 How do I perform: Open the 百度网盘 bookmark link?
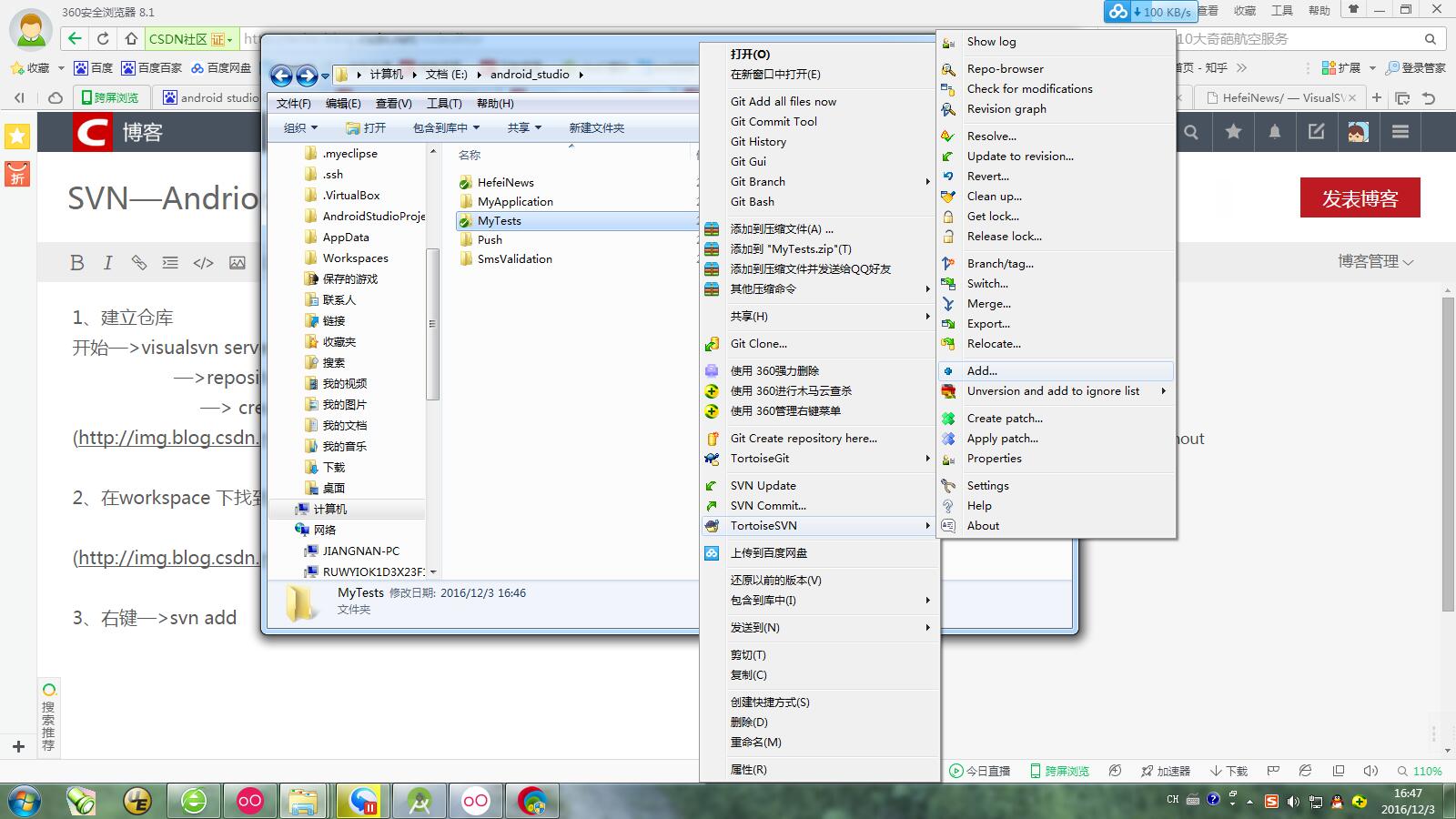tap(221, 68)
